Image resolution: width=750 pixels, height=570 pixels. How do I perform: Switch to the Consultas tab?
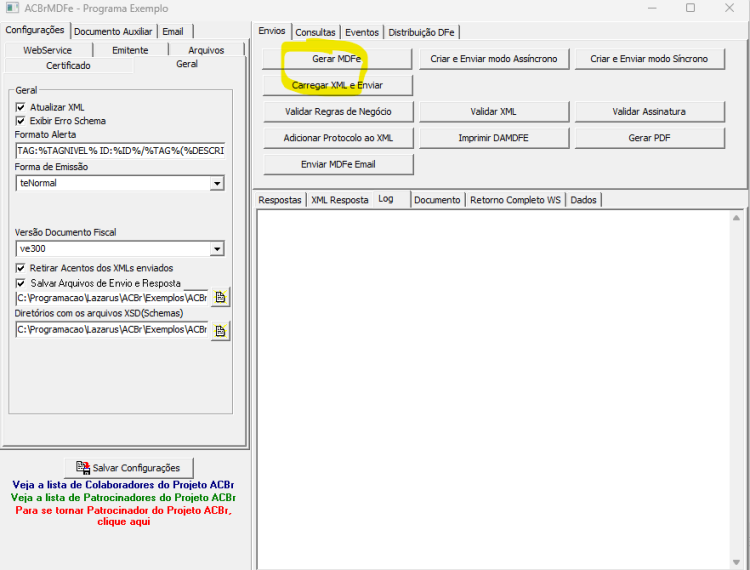click(315, 33)
